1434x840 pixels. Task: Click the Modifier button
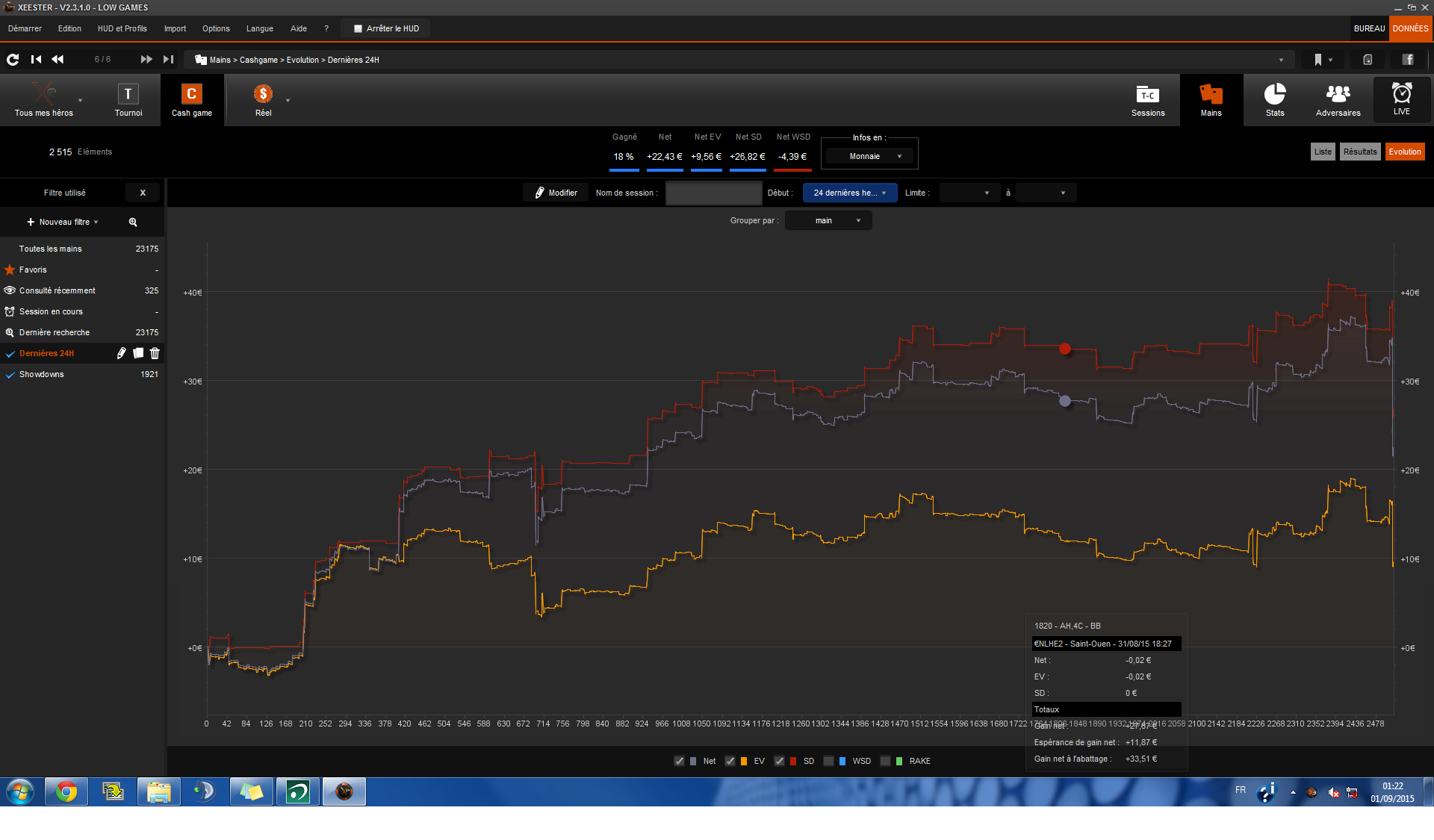(556, 193)
